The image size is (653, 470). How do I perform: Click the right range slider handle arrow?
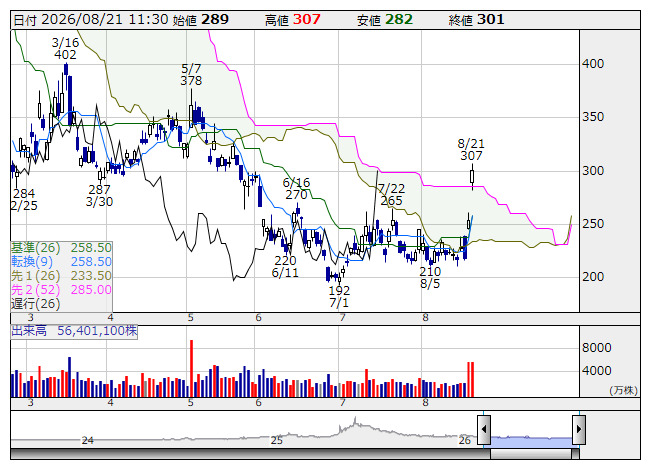pos(579,429)
